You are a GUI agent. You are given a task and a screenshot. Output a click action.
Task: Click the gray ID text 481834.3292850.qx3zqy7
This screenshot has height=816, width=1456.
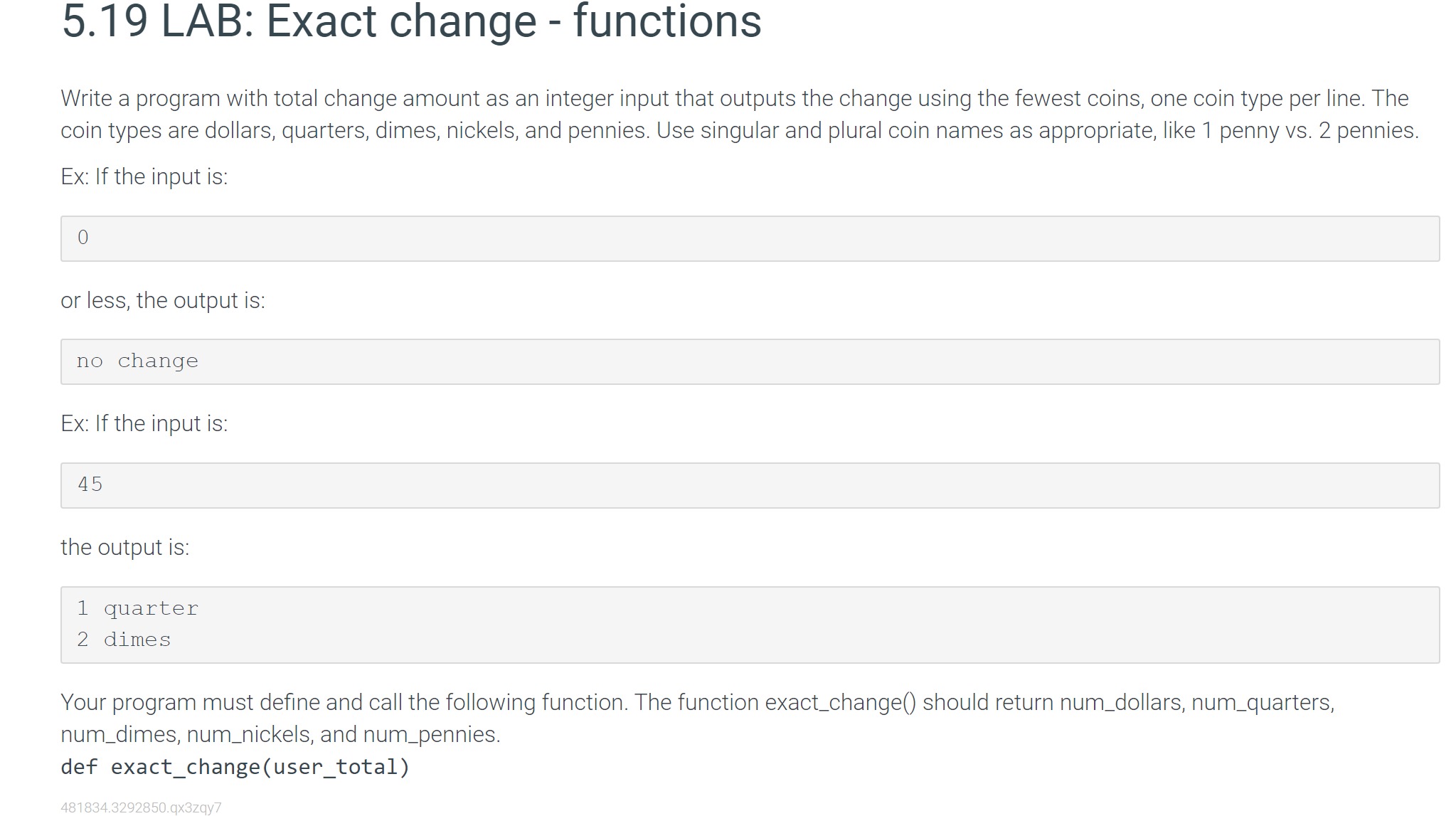click(x=141, y=807)
